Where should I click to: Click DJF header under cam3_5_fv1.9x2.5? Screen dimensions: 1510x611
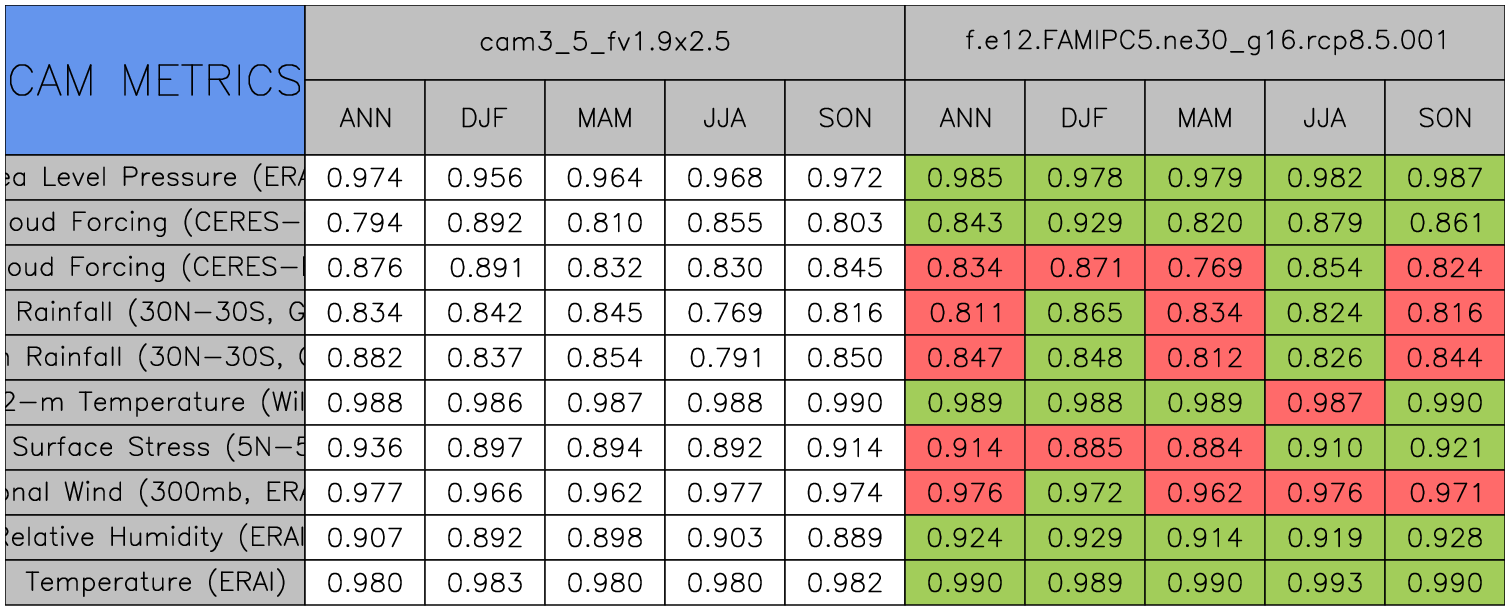coord(485,118)
